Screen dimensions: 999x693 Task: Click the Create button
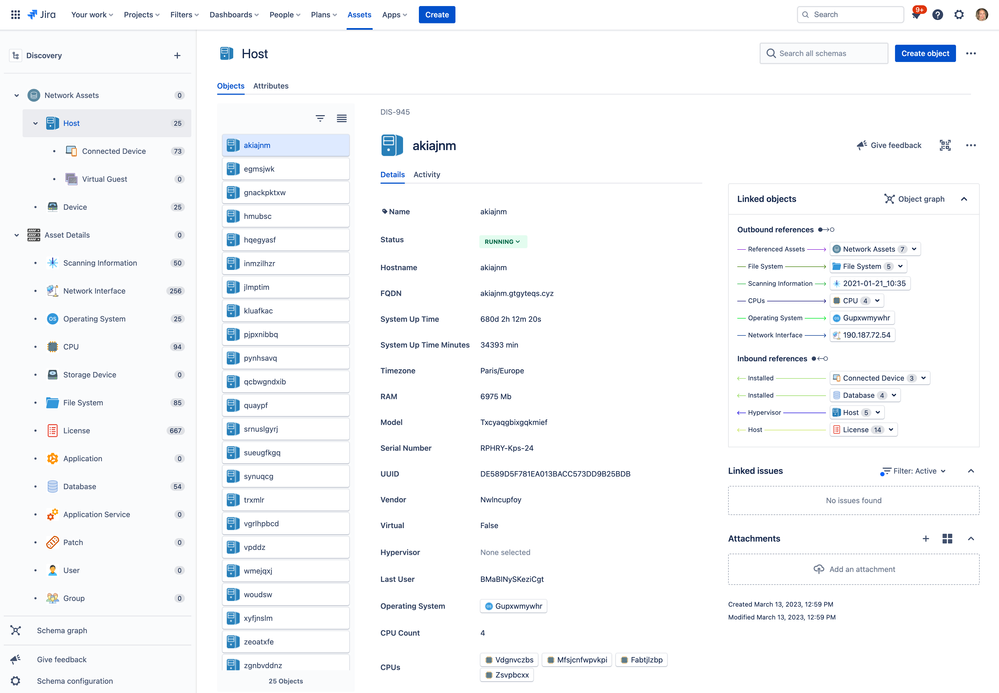point(437,15)
